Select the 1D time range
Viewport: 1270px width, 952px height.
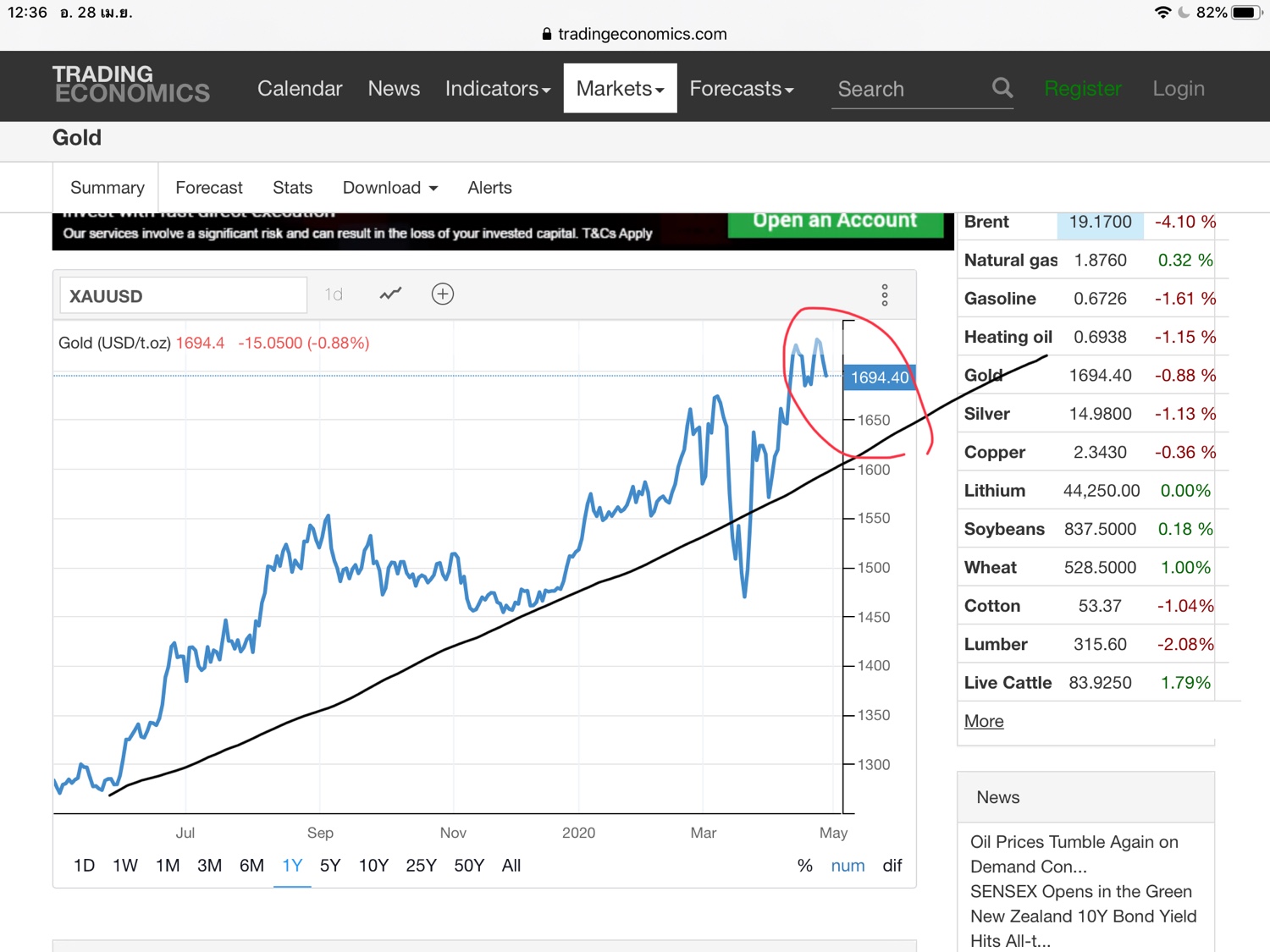[84, 866]
